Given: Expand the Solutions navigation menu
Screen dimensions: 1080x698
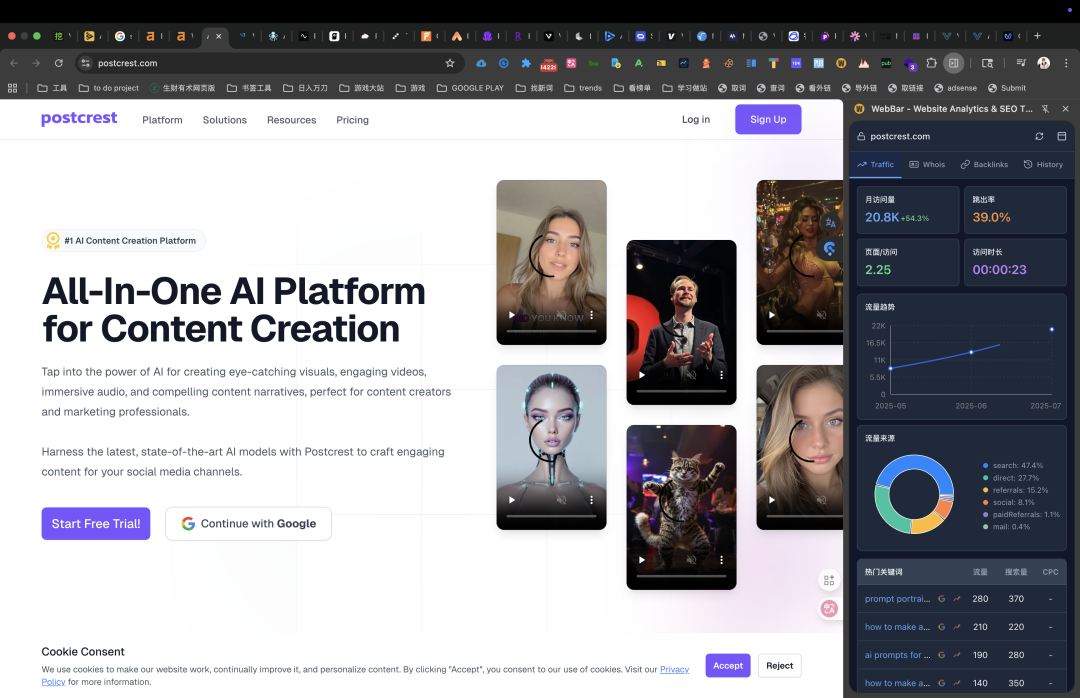Looking at the screenshot, I should (x=225, y=120).
